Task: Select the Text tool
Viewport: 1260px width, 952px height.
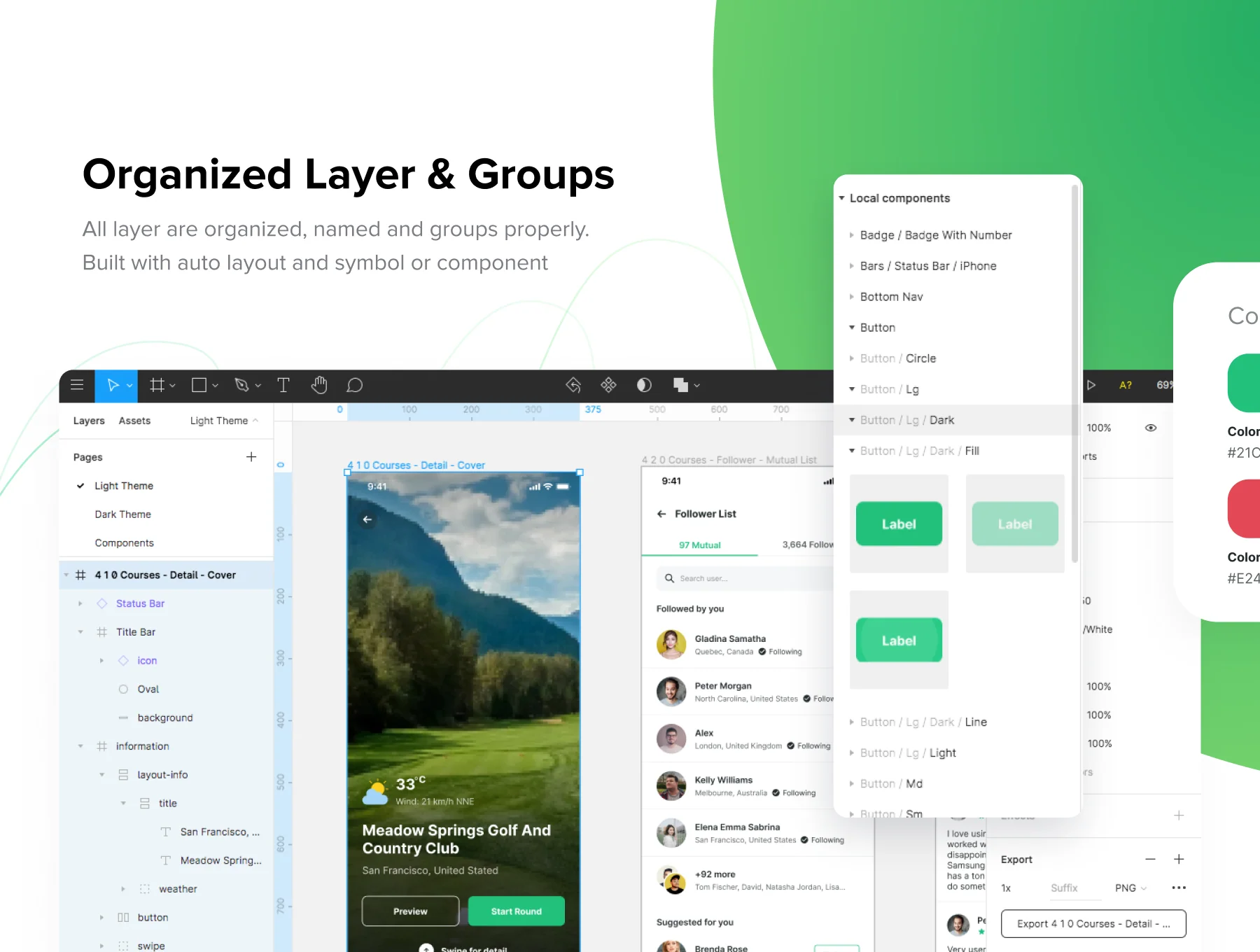Action: (283, 385)
